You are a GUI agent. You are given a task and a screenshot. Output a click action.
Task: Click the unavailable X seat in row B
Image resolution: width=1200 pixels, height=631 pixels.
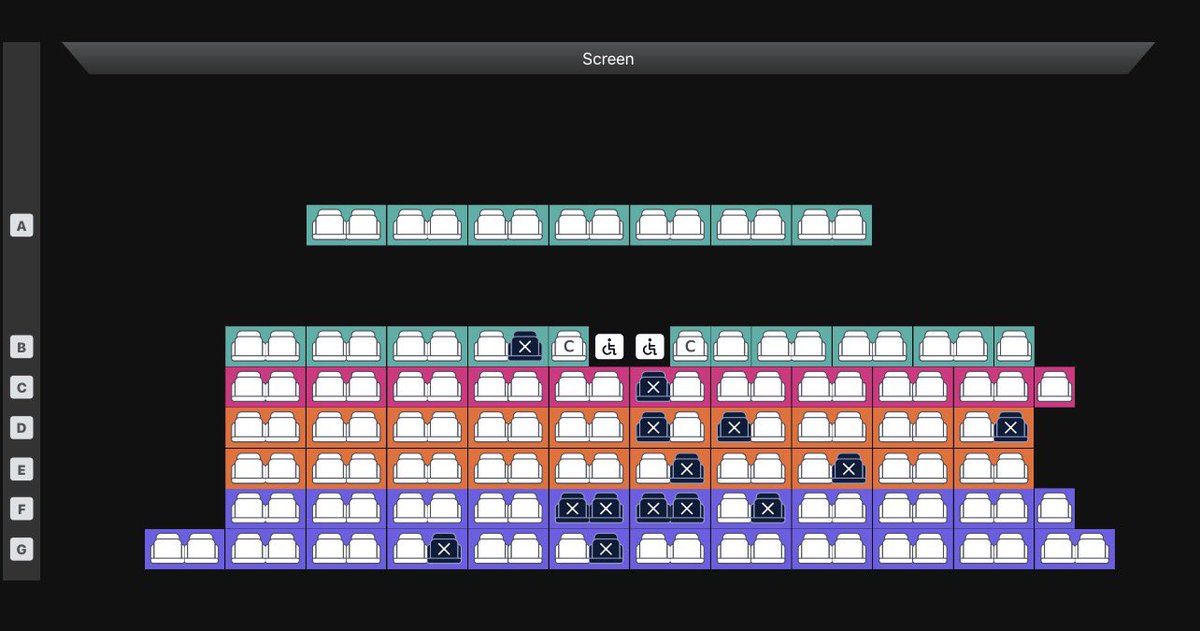(525, 347)
